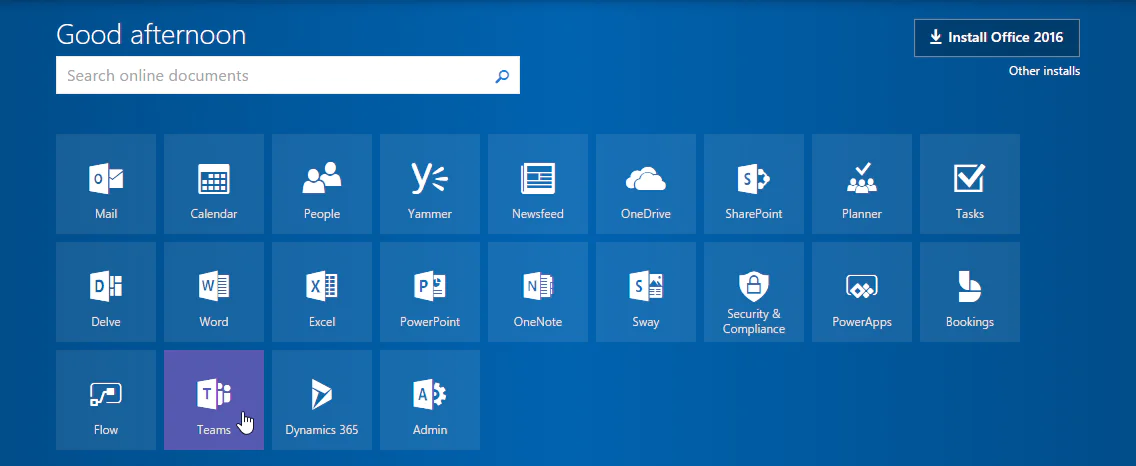Launch the Delve app
The width and height of the screenshot is (1136, 466).
coord(106,292)
